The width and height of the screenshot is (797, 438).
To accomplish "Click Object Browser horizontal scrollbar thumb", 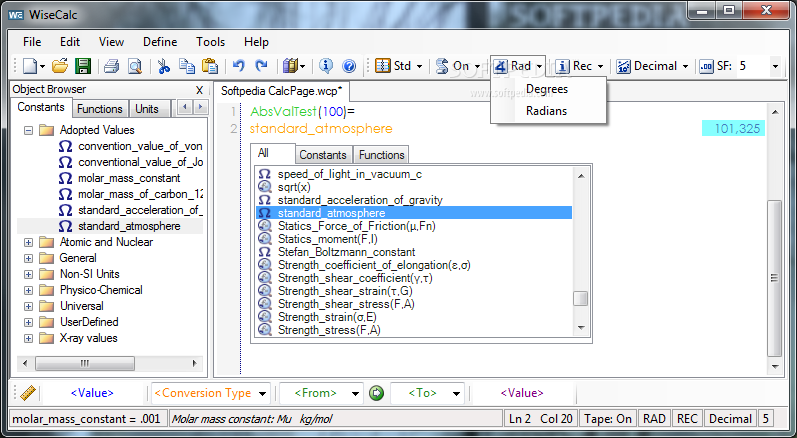I will pos(85,363).
